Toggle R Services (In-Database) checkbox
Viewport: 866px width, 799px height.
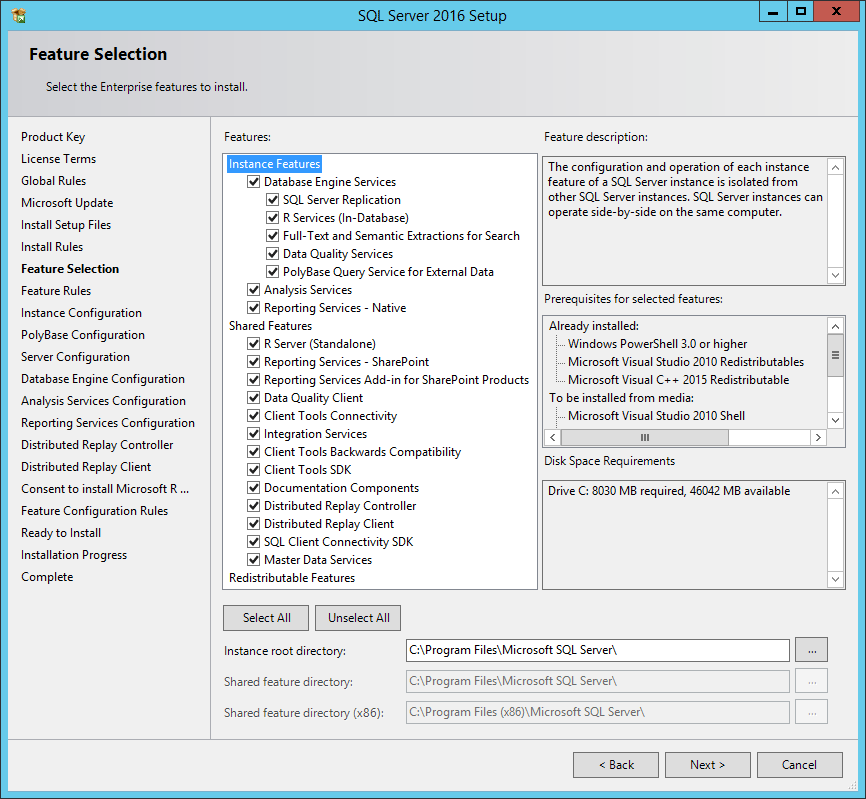272,218
